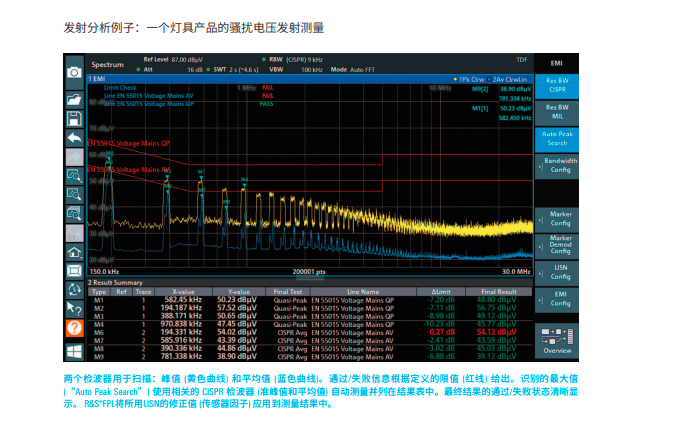Click the Windows start icon
Screen dimensions: 674x427
coord(74,351)
